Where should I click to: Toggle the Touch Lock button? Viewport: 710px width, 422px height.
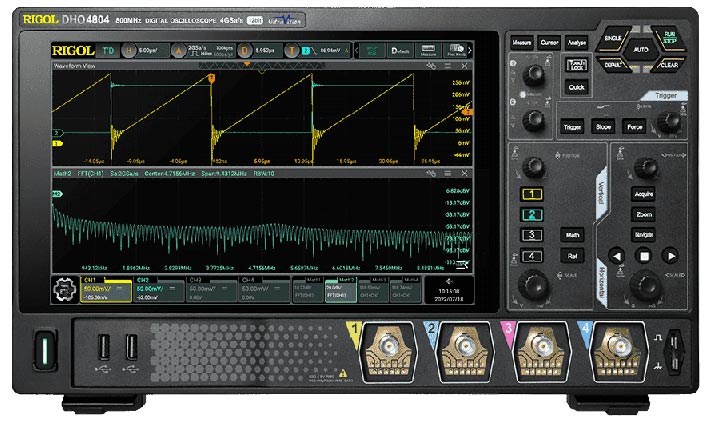pyautogui.click(x=576, y=66)
